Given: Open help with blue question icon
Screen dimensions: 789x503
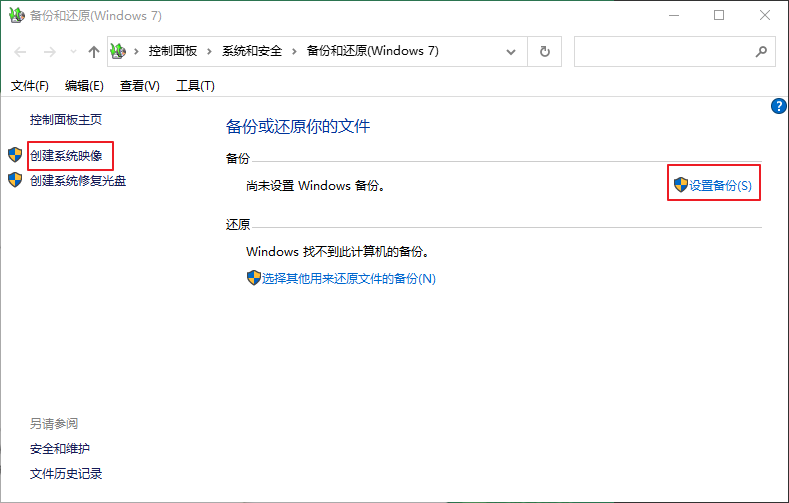Looking at the screenshot, I should coord(778,106).
